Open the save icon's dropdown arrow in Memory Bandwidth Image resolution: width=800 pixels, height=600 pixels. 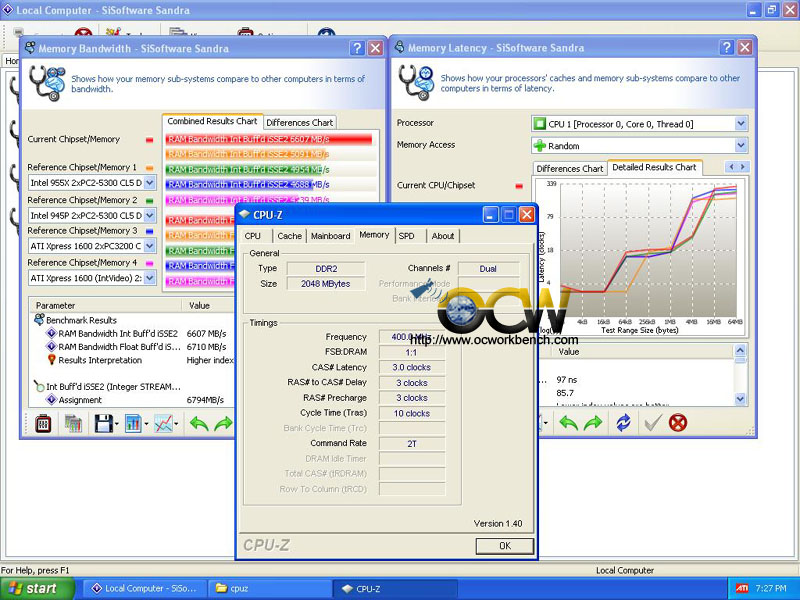pyautogui.click(x=117, y=424)
